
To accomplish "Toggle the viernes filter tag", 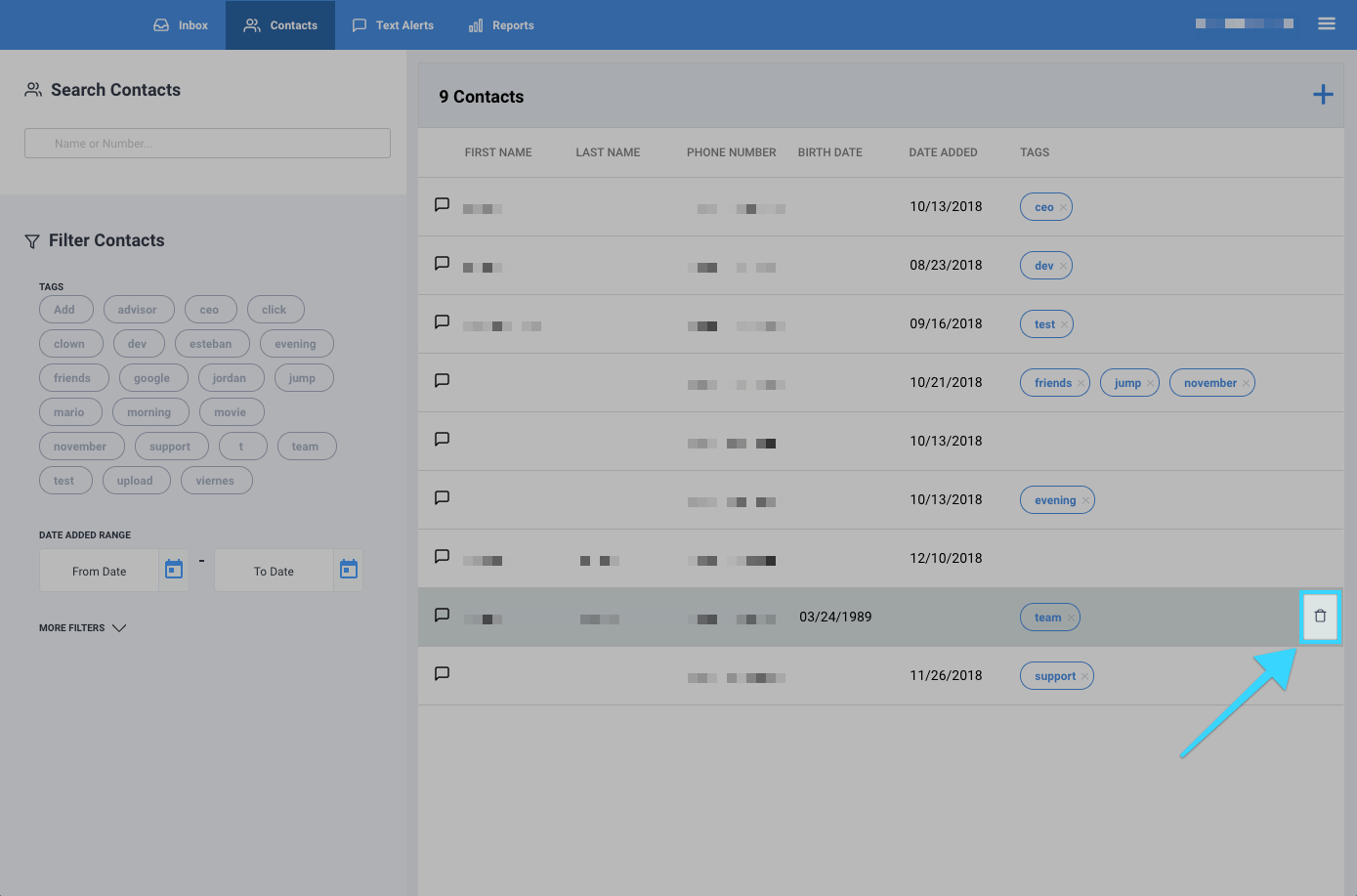I will tap(217, 481).
